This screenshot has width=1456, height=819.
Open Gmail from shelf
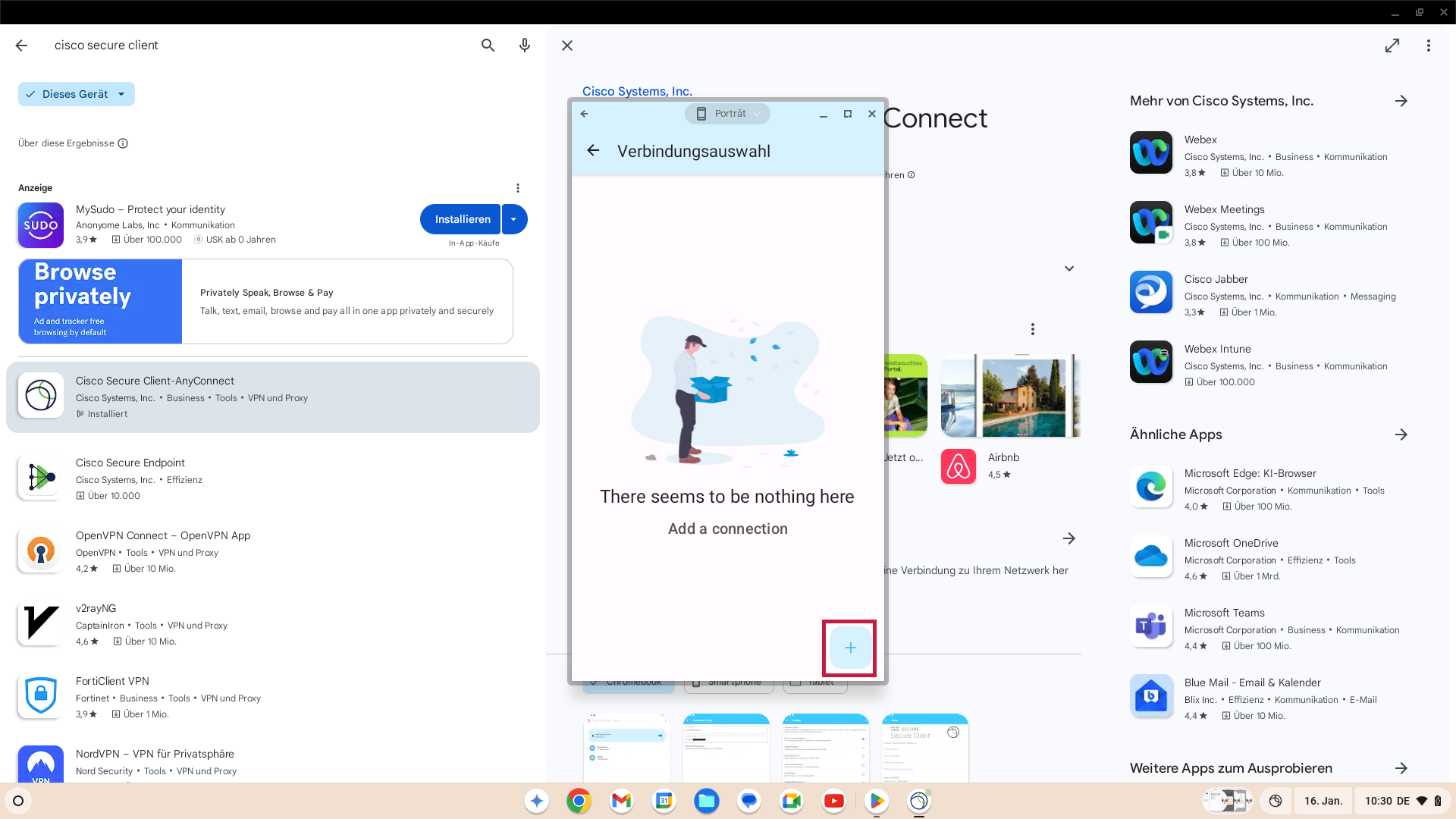pyautogui.click(x=621, y=801)
